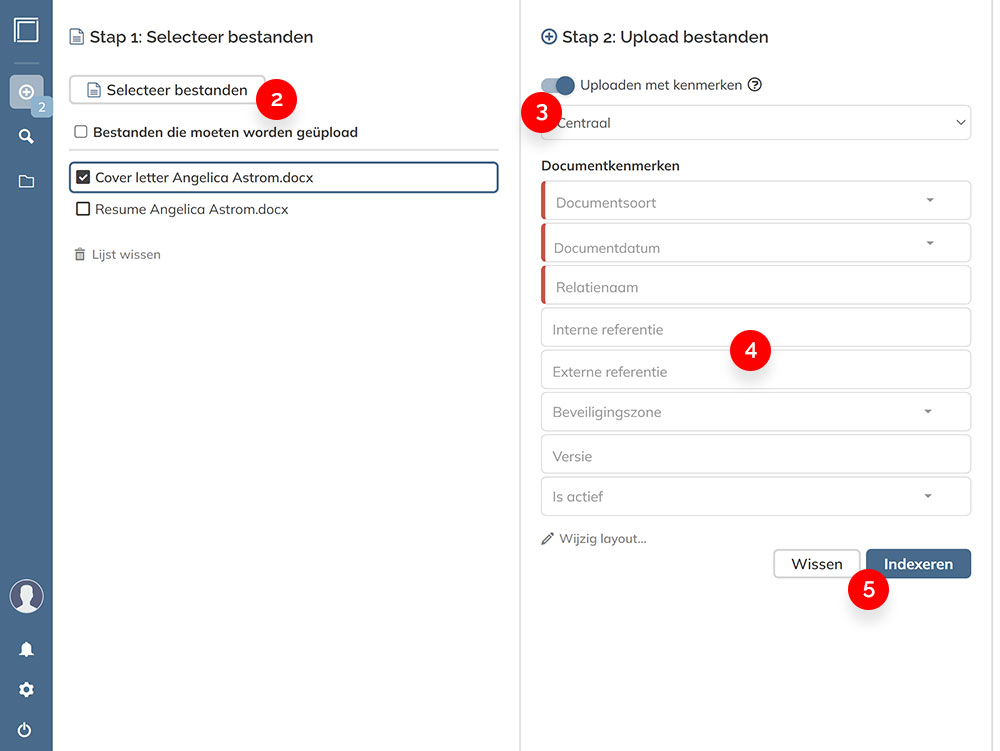Click the power icon to log out
The width and height of the screenshot is (1000, 751).
[x=26, y=730]
